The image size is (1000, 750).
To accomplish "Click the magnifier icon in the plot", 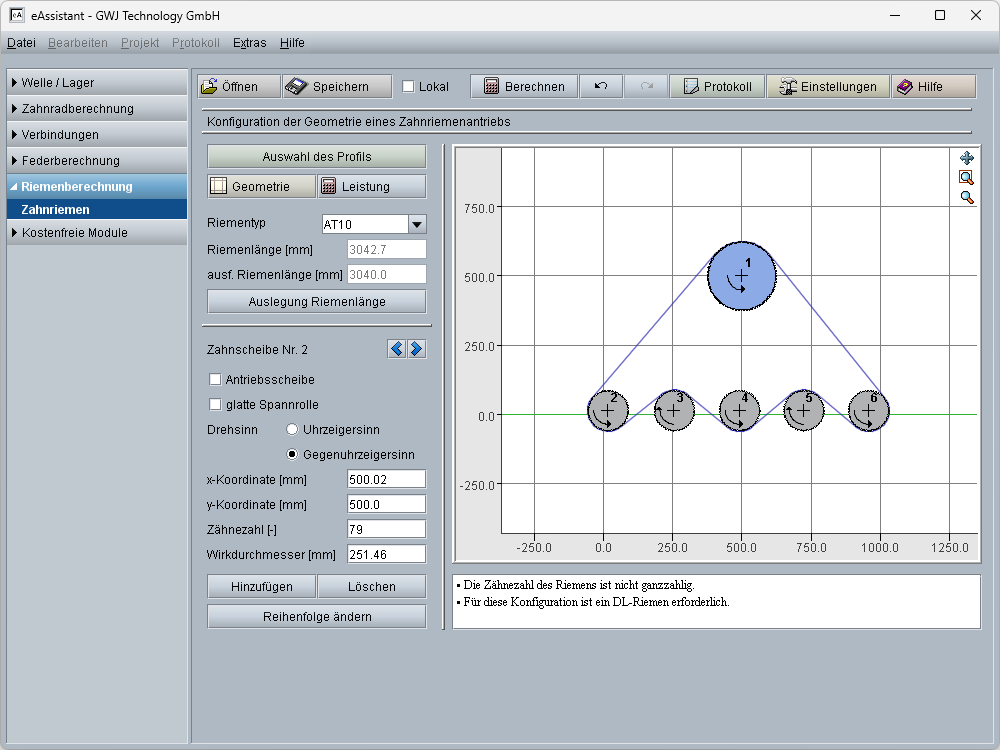I will [x=966, y=197].
